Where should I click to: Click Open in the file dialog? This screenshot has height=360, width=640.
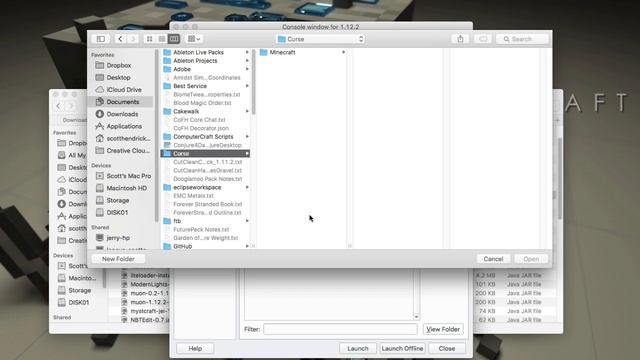(531, 259)
